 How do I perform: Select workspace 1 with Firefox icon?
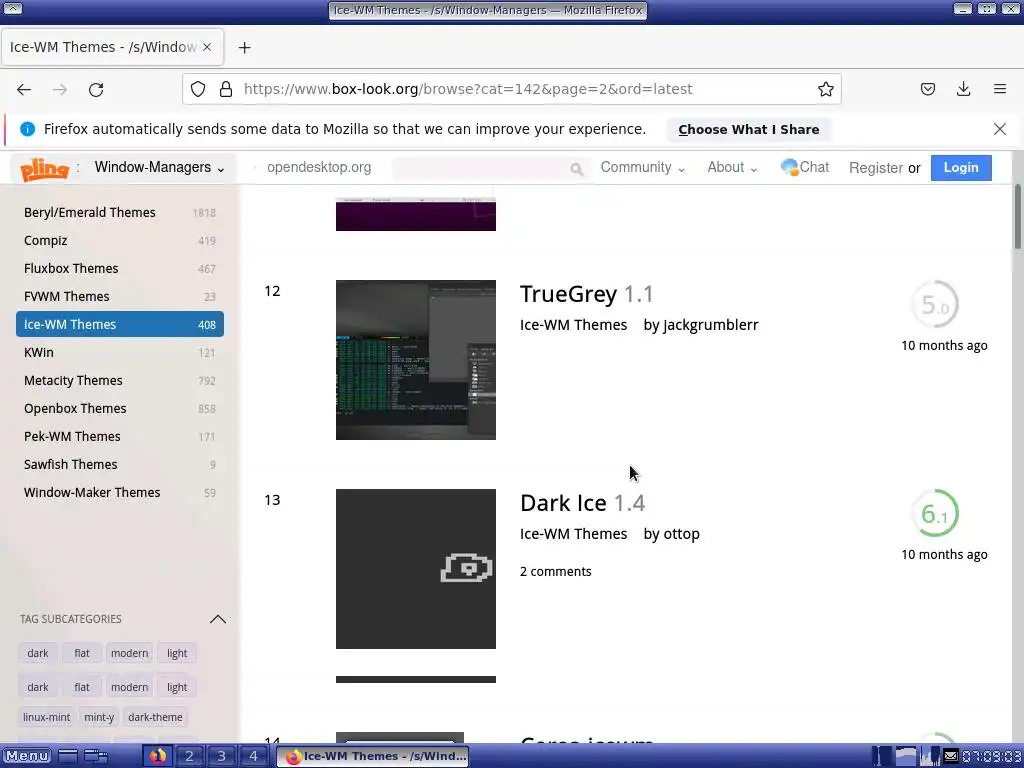(x=157, y=756)
